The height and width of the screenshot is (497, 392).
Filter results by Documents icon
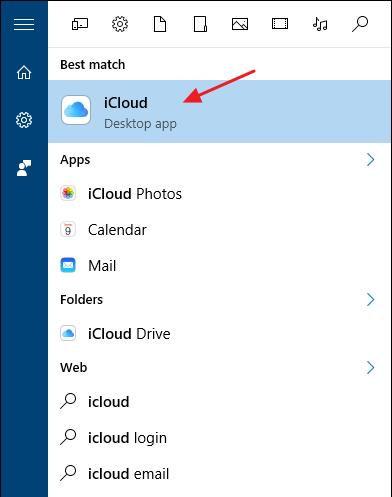pyautogui.click(x=160, y=24)
